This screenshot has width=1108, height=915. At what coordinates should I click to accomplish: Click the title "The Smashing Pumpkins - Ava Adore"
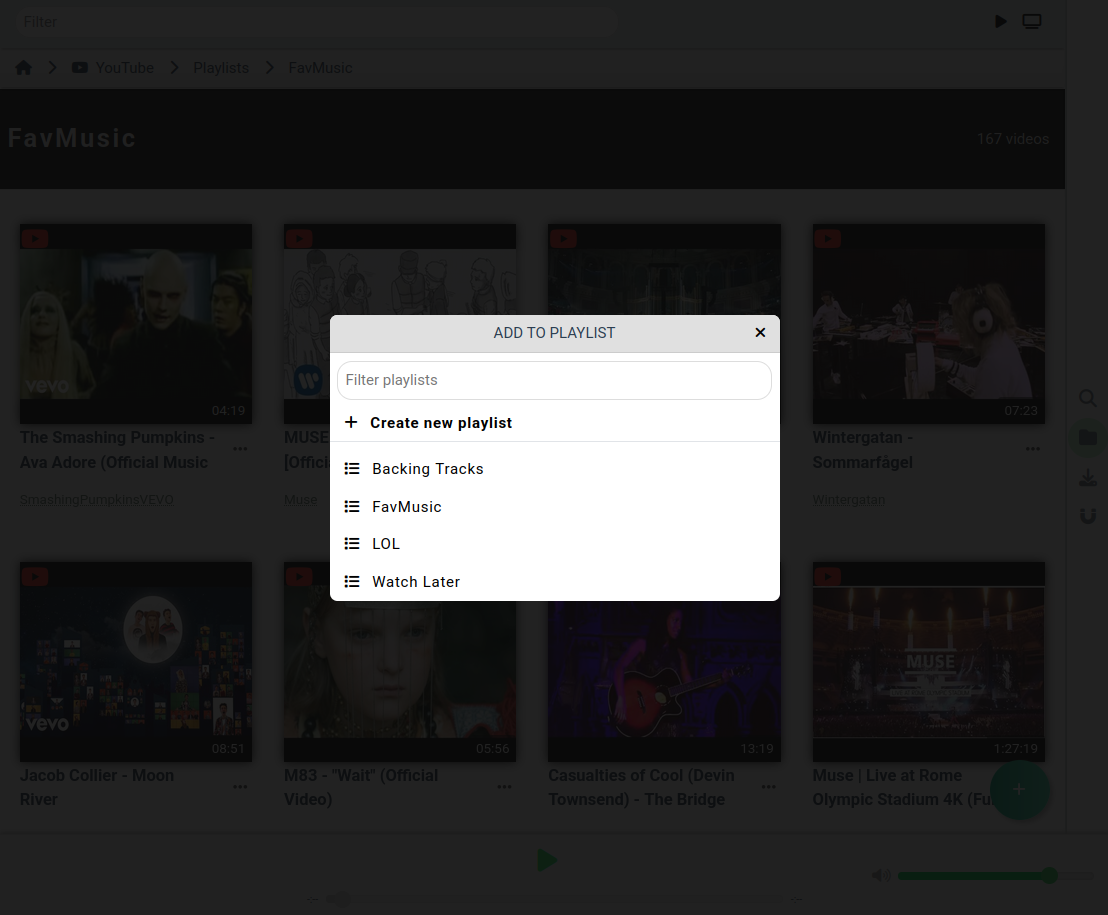pyautogui.click(x=117, y=450)
